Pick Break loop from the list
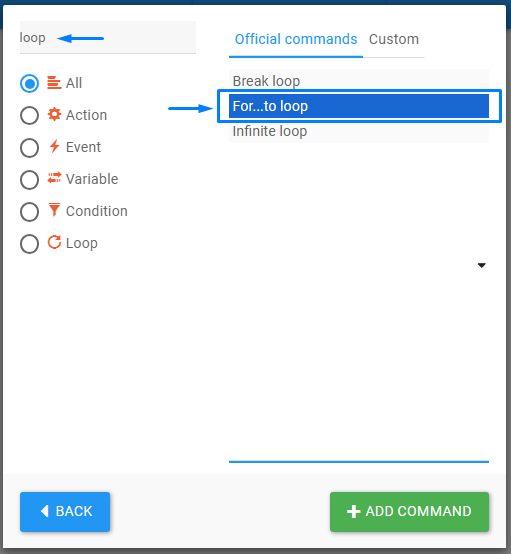 359,81
